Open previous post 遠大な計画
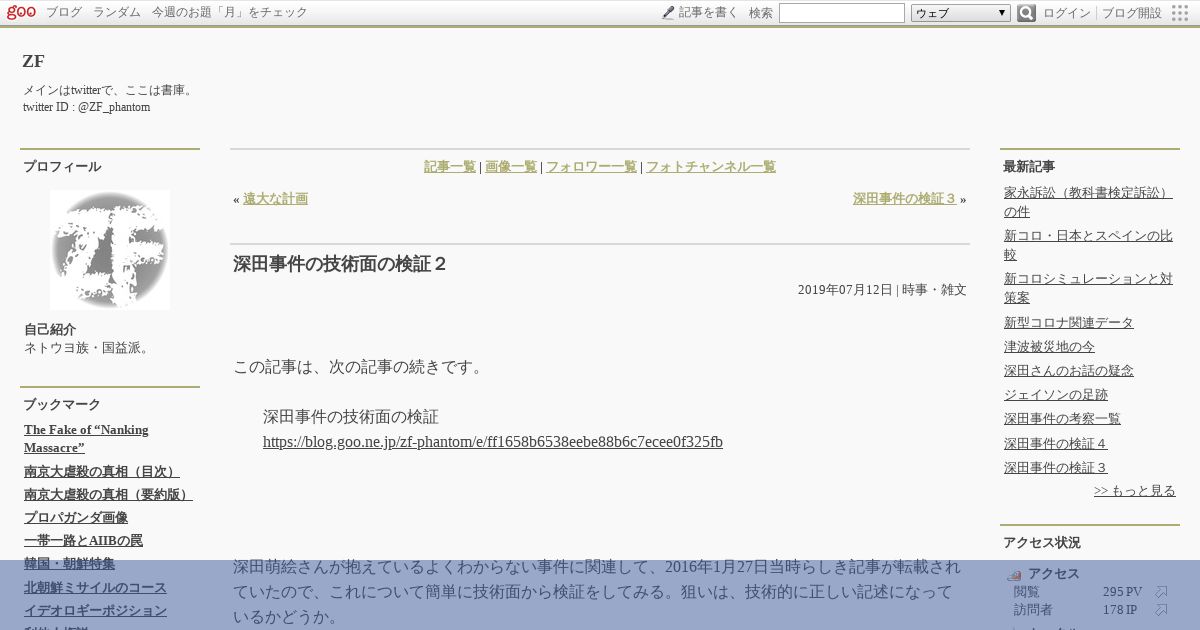 pyautogui.click(x=275, y=199)
